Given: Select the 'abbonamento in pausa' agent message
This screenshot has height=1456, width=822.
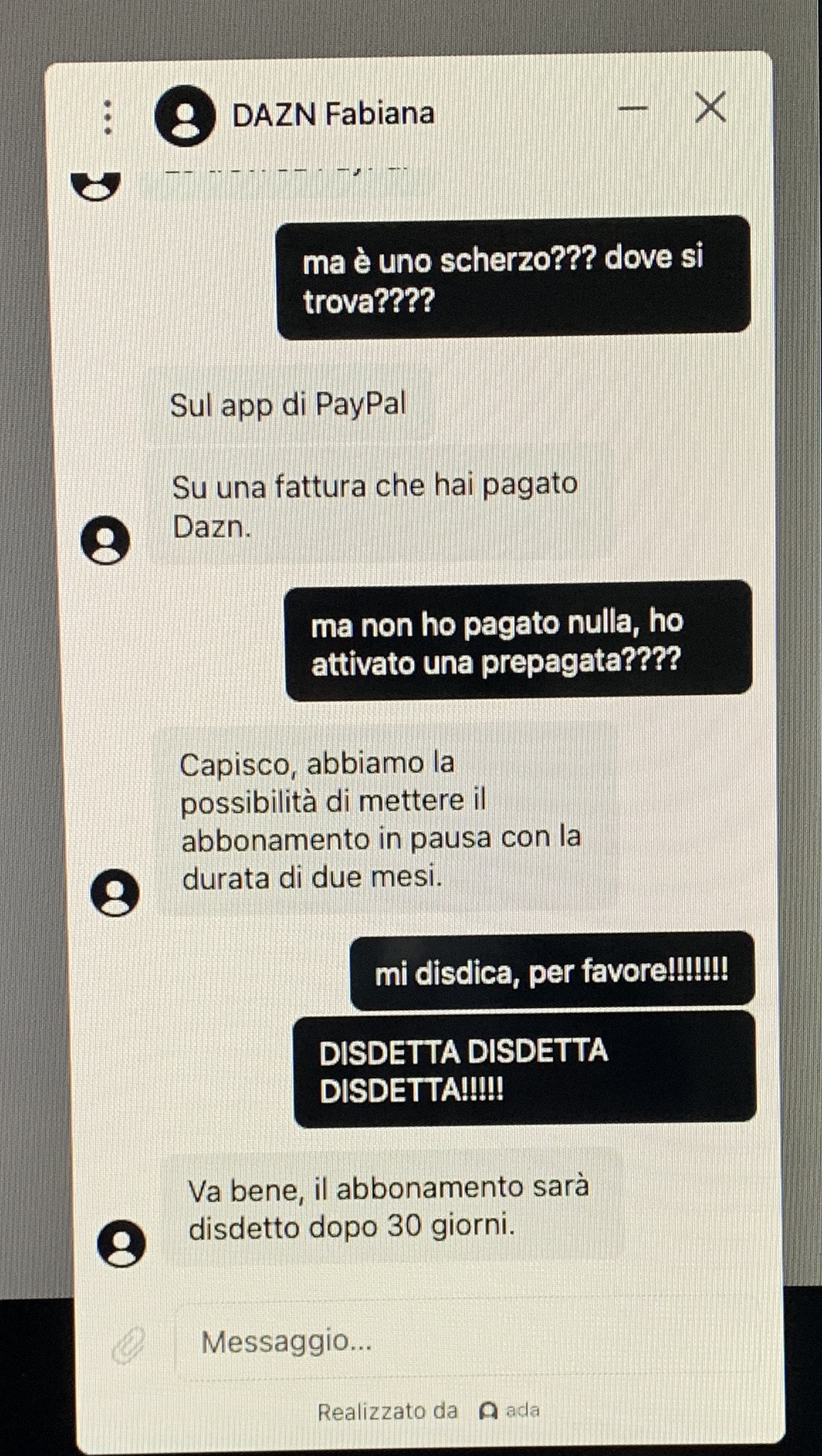Looking at the screenshot, I should [387, 819].
